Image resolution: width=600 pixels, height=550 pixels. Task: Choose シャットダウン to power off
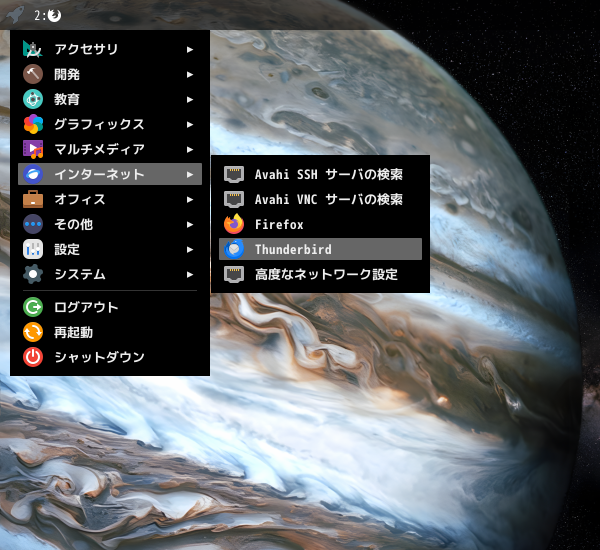point(110,357)
